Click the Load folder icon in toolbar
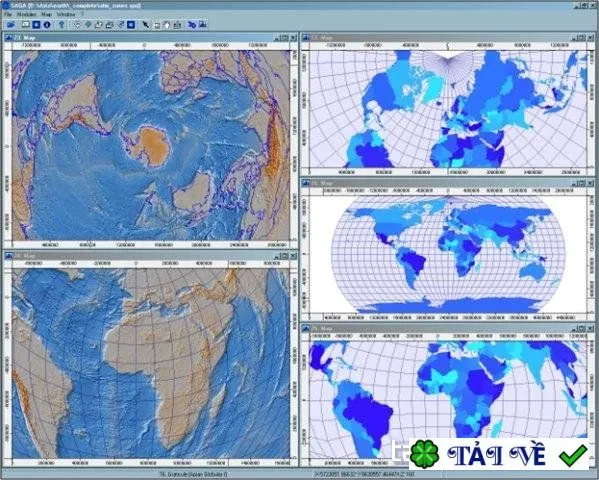The width and height of the screenshot is (599, 480). [11, 25]
